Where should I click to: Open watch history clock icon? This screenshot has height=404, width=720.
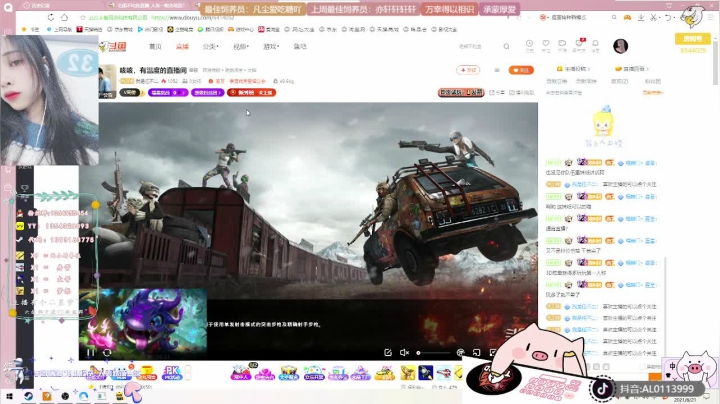[529, 45]
